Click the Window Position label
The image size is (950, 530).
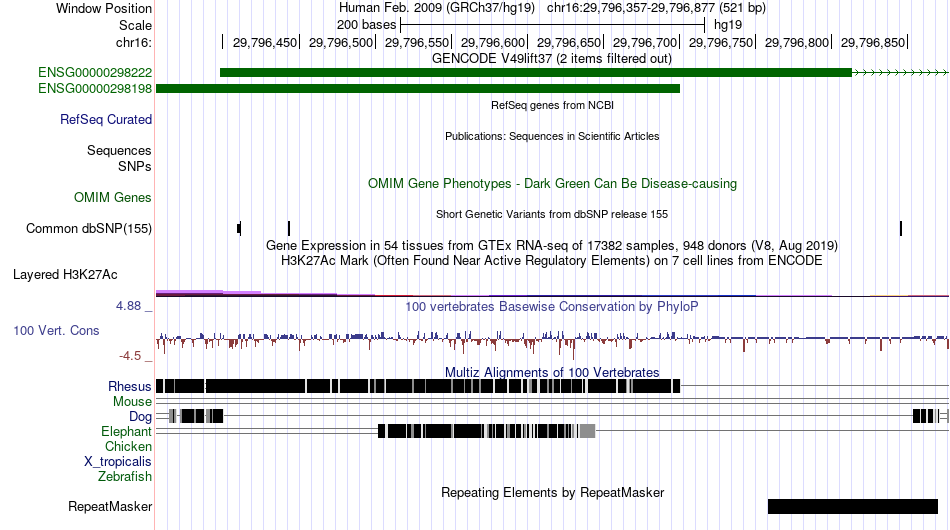[104, 8]
